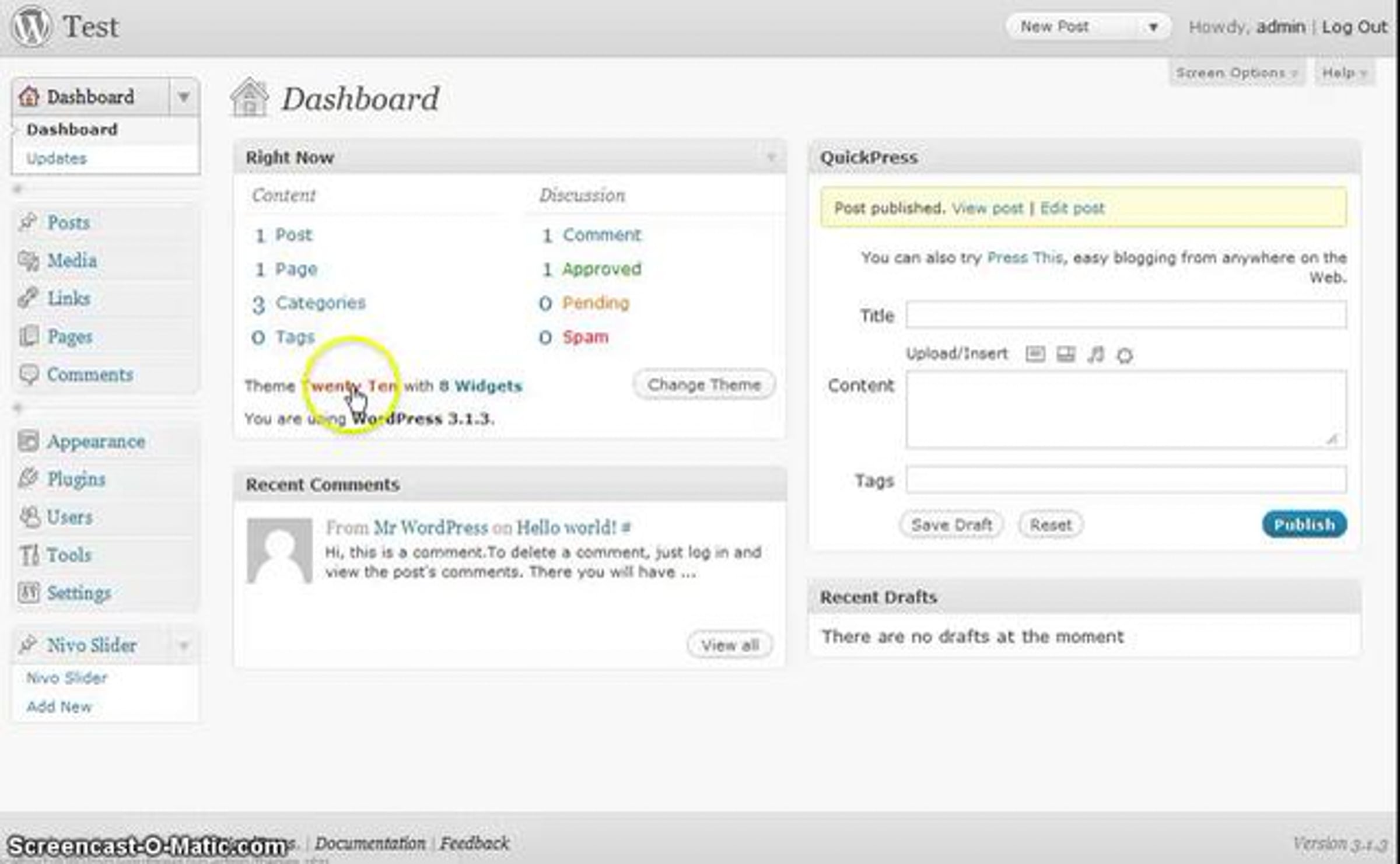
Task: Click the WordPress logo in the header
Action: pyautogui.click(x=32, y=27)
